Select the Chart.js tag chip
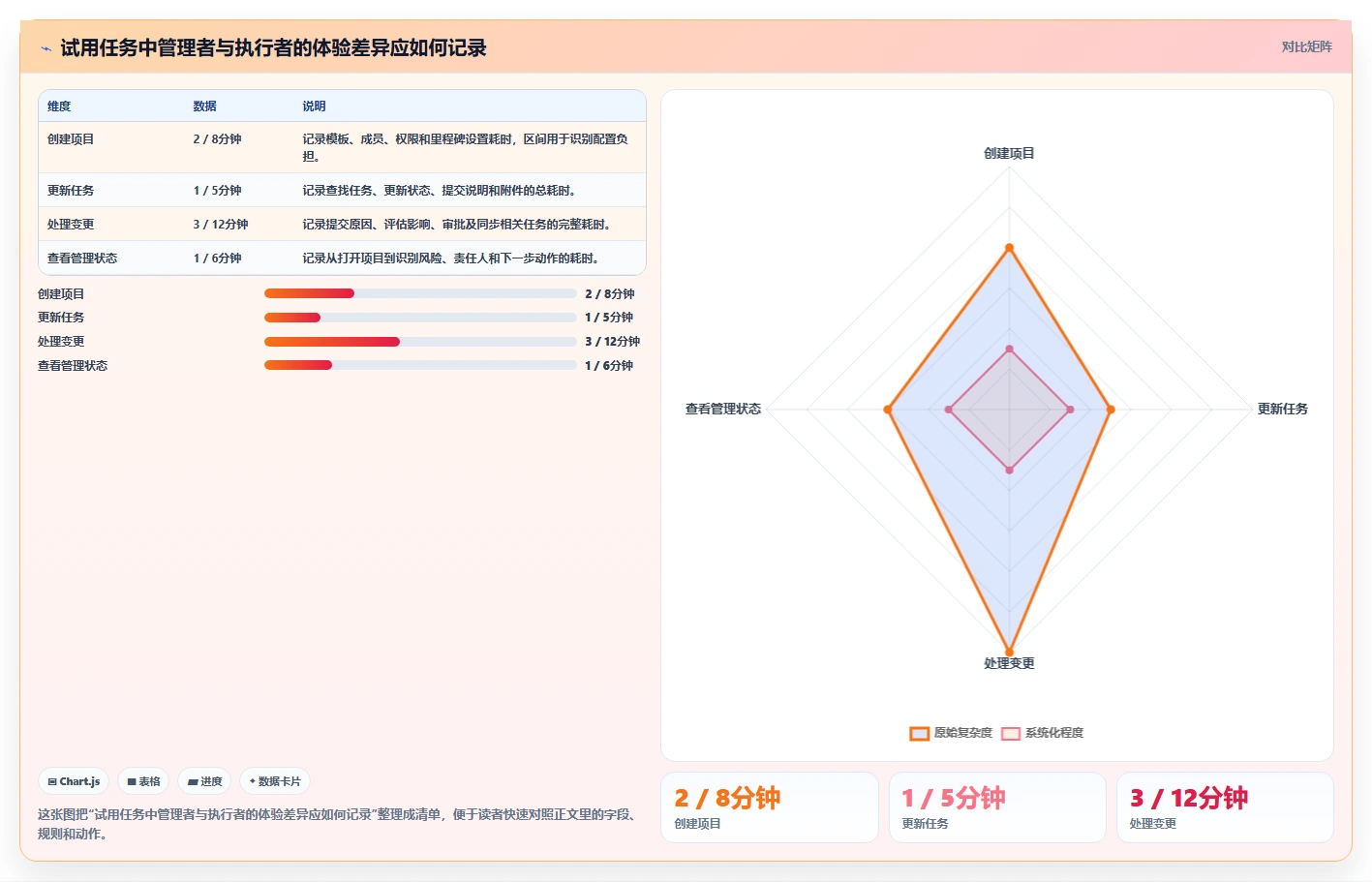The width and height of the screenshot is (1372, 882). [x=74, y=781]
